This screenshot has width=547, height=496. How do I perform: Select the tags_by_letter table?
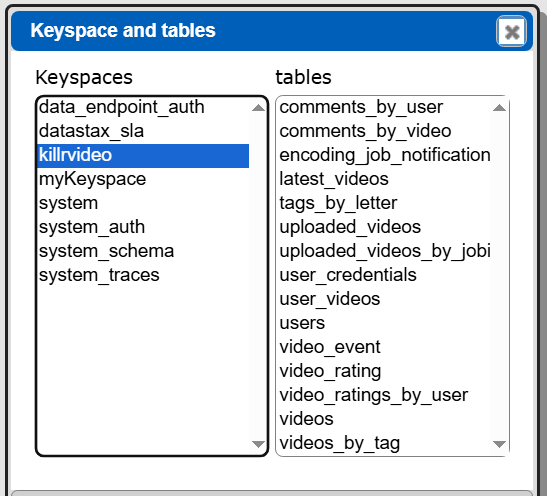pyautogui.click(x=384, y=203)
